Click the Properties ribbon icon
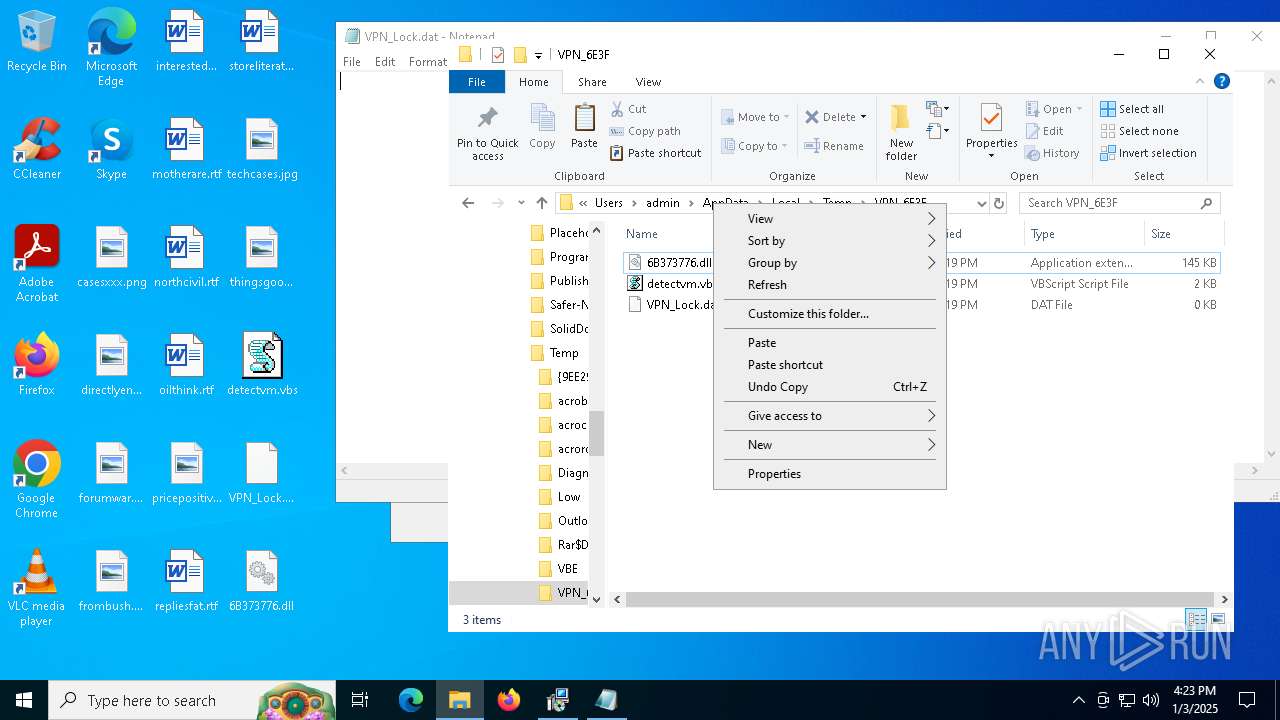The width and height of the screenshot is (1280, 720). click(991, 118)
